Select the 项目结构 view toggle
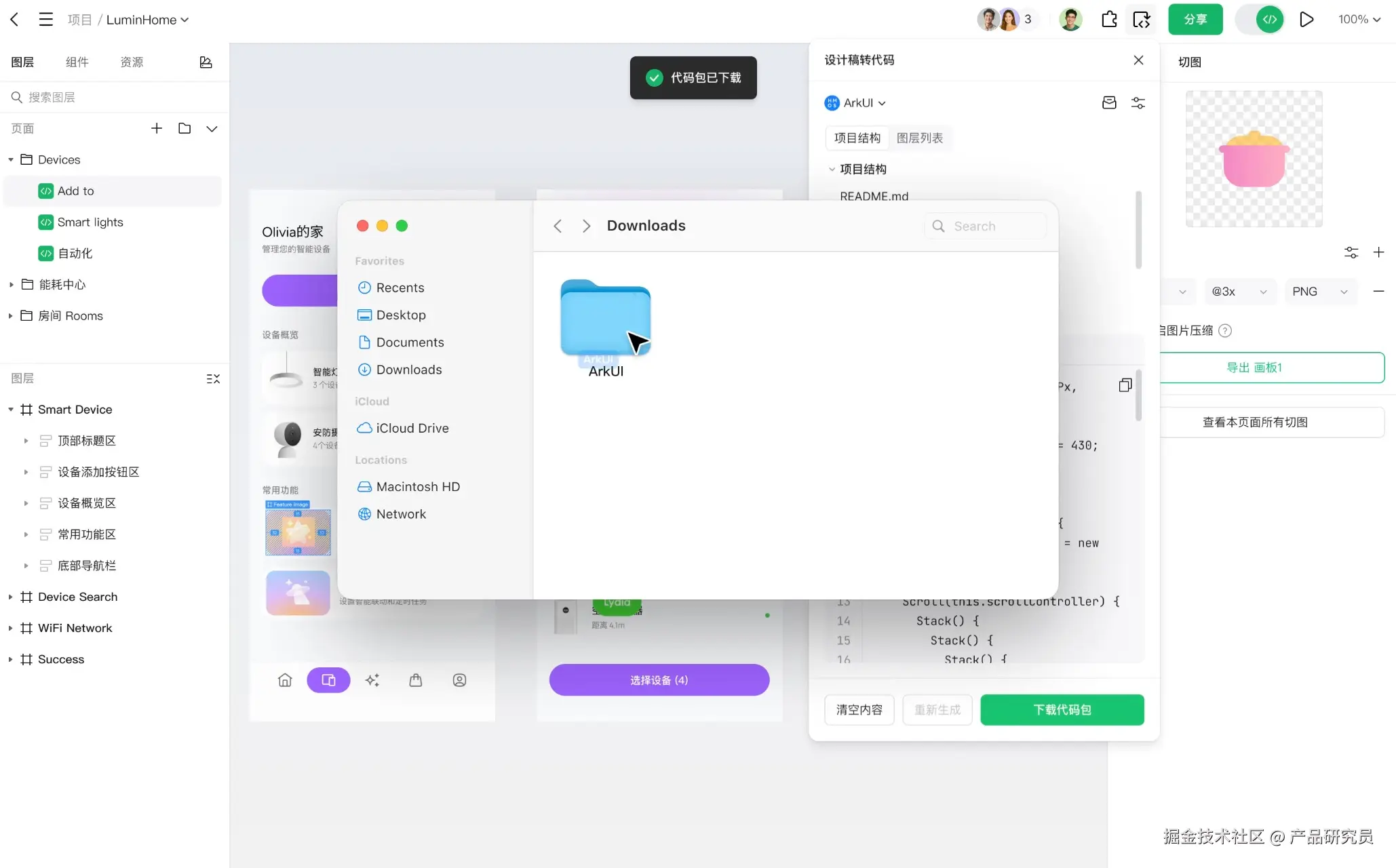 (857, 138)
